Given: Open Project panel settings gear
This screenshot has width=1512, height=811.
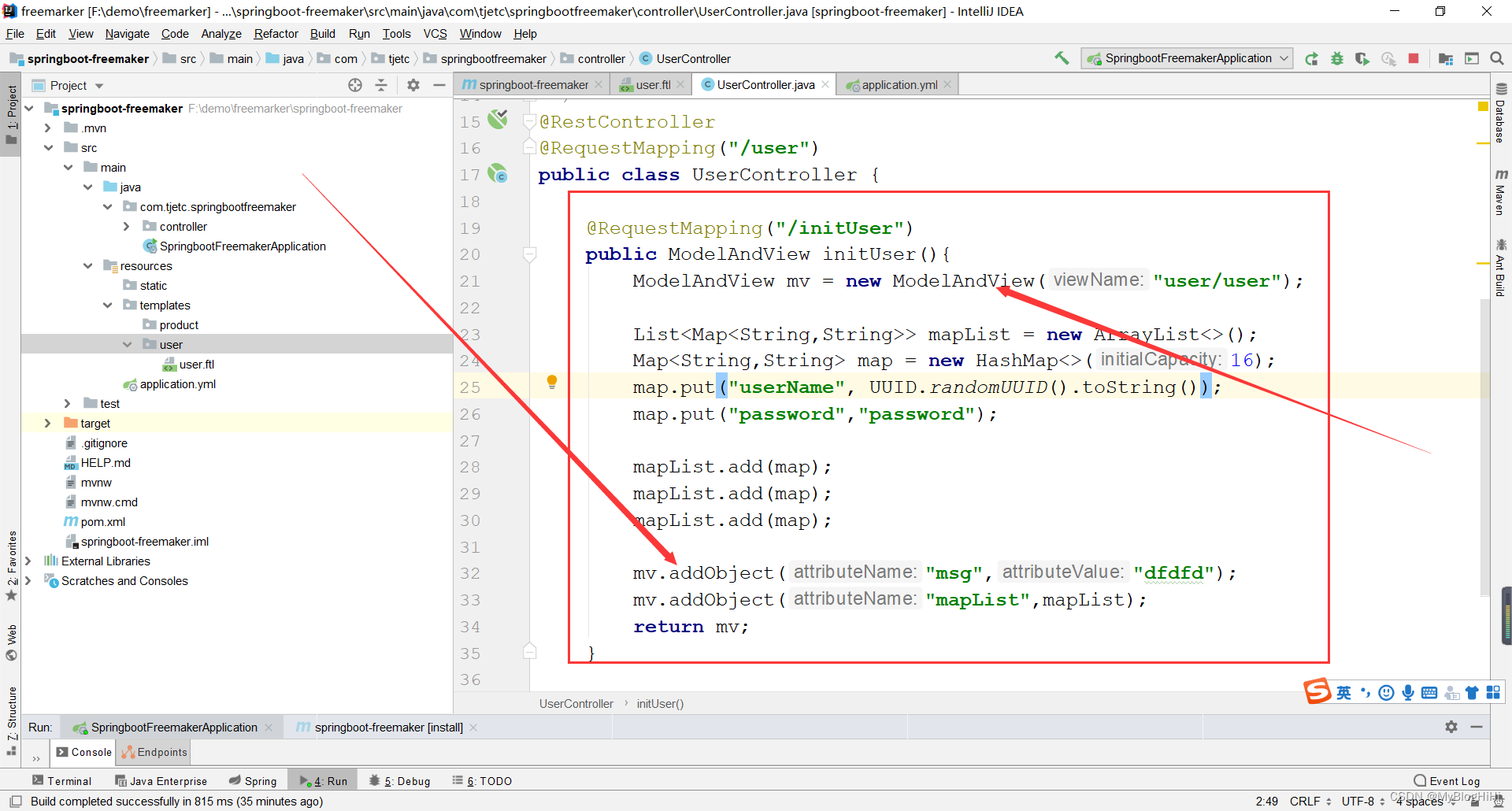Looking at the screenshot, I should (x=413, y=85).
